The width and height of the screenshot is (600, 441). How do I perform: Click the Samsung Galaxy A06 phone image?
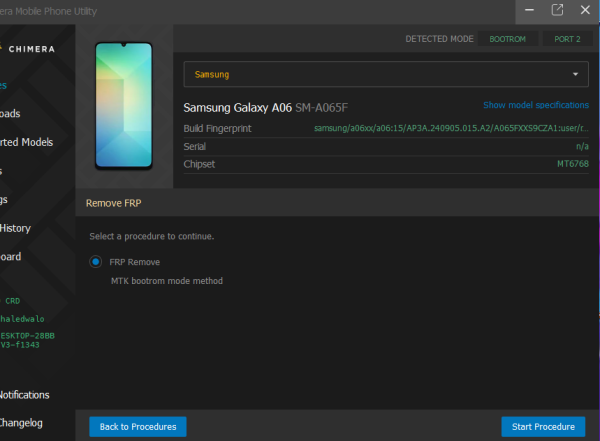point(124,105)
